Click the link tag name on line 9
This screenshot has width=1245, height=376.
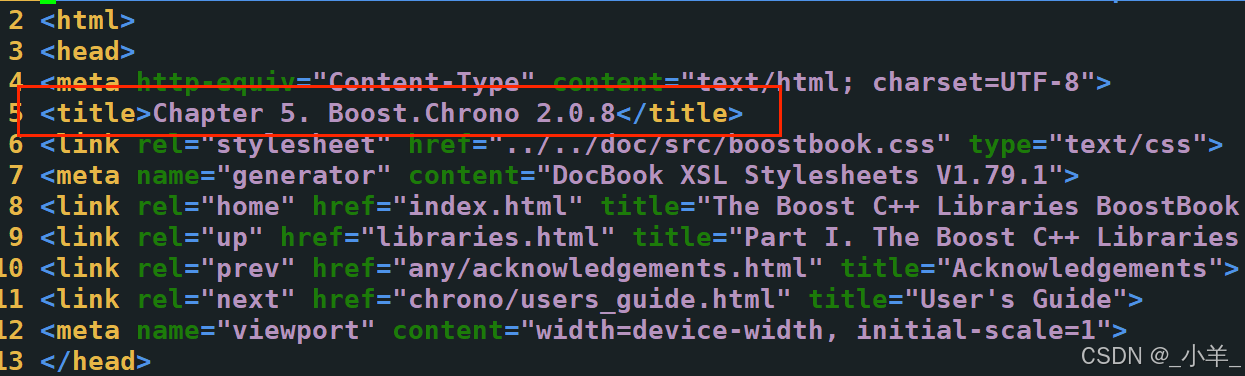[x=88, y=237]
